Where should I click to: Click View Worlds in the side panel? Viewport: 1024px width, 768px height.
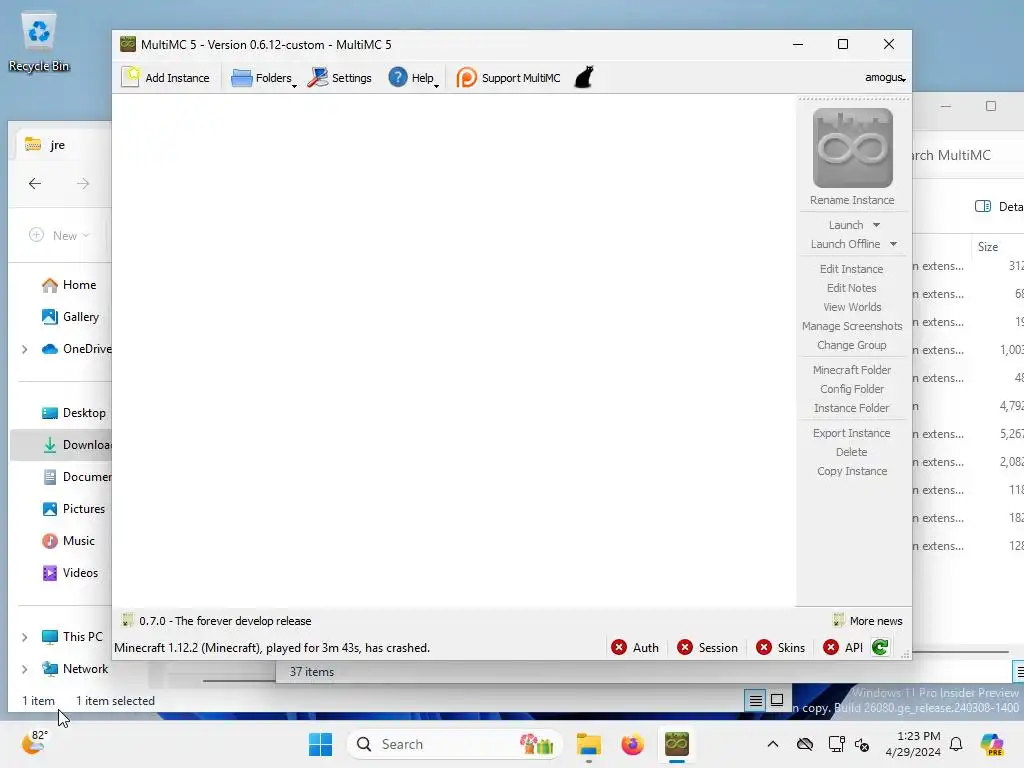(852, 307)
